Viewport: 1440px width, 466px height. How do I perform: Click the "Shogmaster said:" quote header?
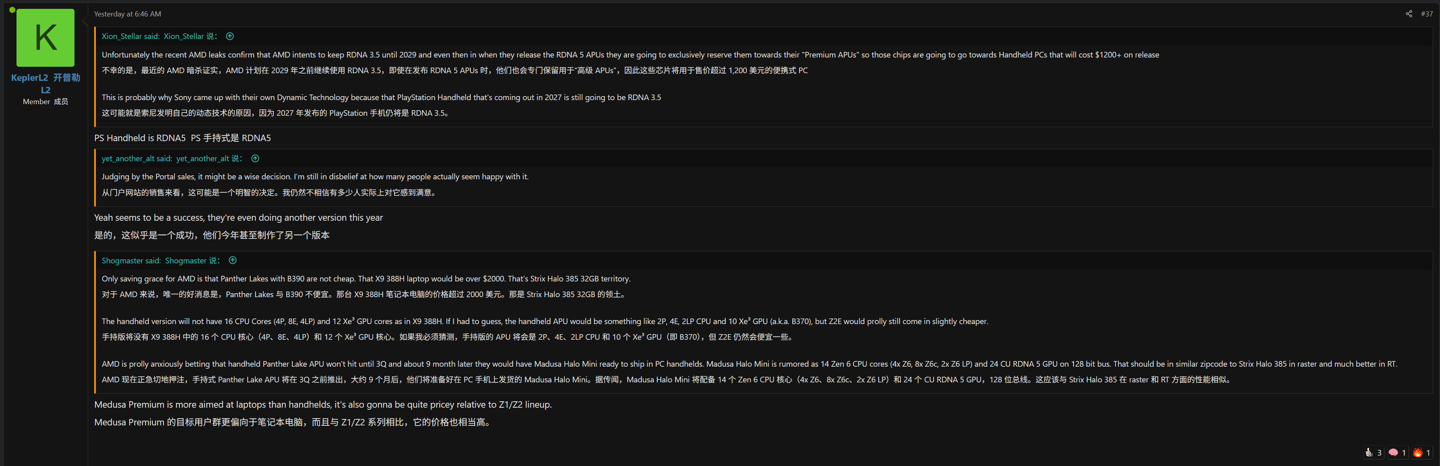131,260
